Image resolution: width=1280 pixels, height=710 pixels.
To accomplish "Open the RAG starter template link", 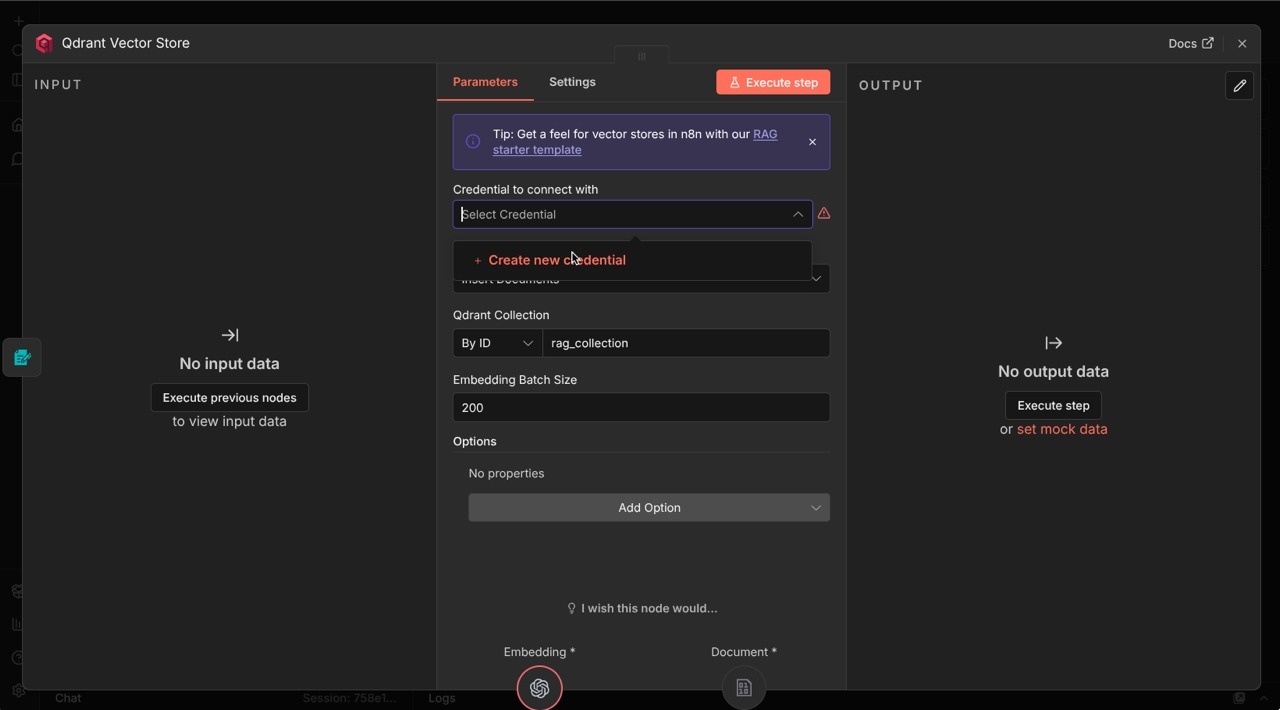I will (x=635, y=142).
